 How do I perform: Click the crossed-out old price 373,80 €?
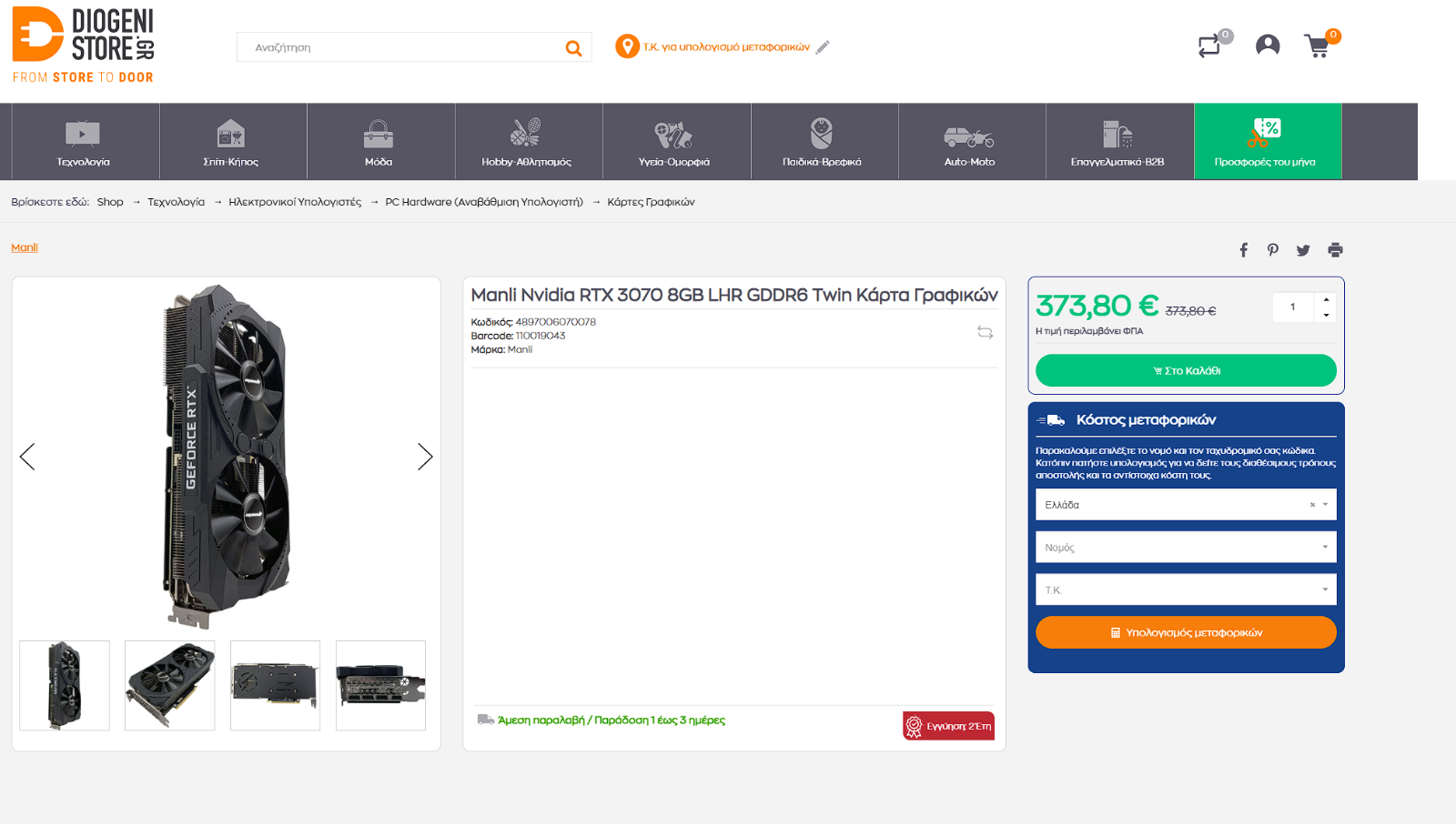tap(1190, 311)
